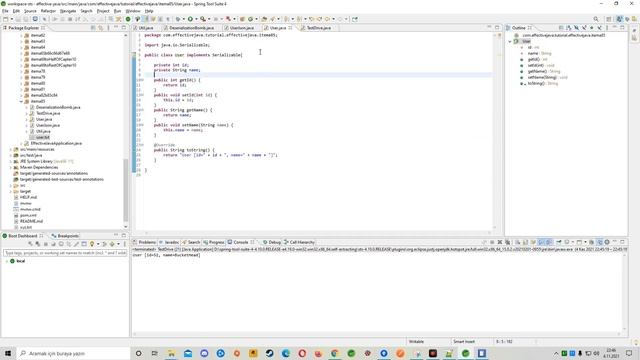The height and width of the screenshot is (360, 640).
Task: Click the Boot Dashboard filter text field
Action: tap(65, 253)
